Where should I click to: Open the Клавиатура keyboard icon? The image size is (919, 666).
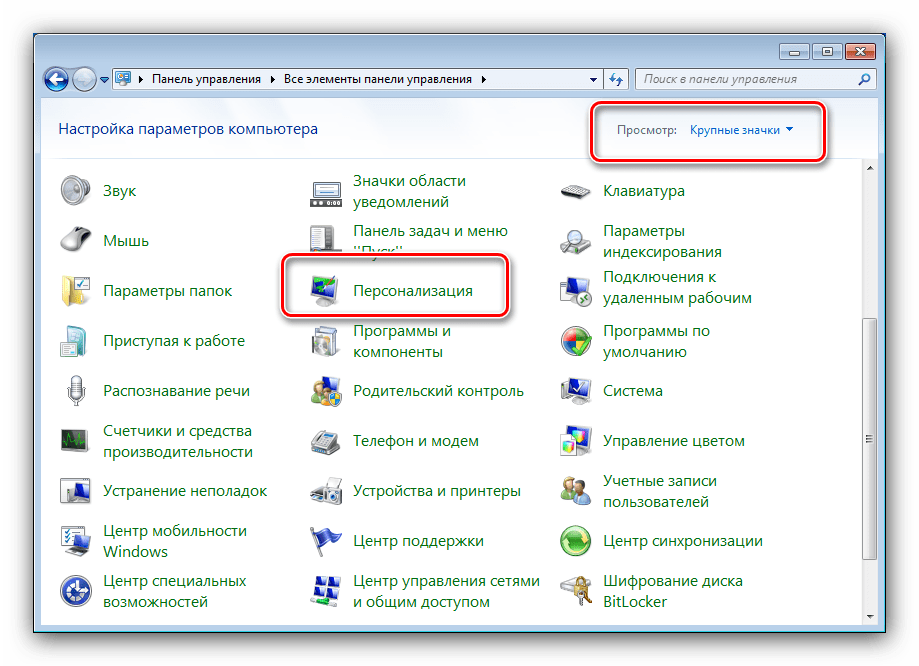pyautogui.click(x=576, y=191)
